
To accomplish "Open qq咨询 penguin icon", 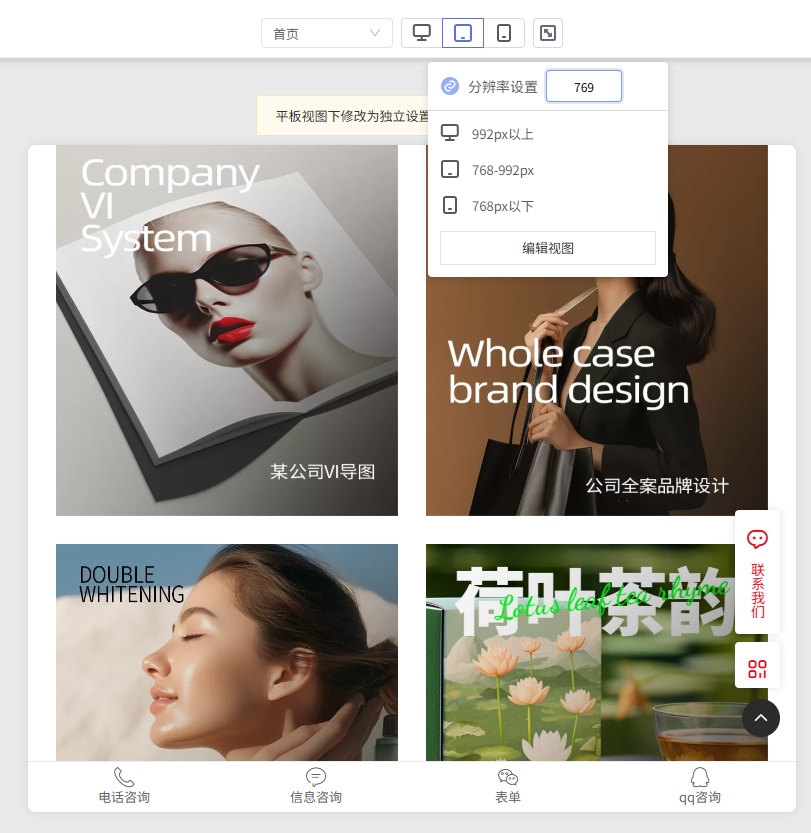I will (699, 777).
